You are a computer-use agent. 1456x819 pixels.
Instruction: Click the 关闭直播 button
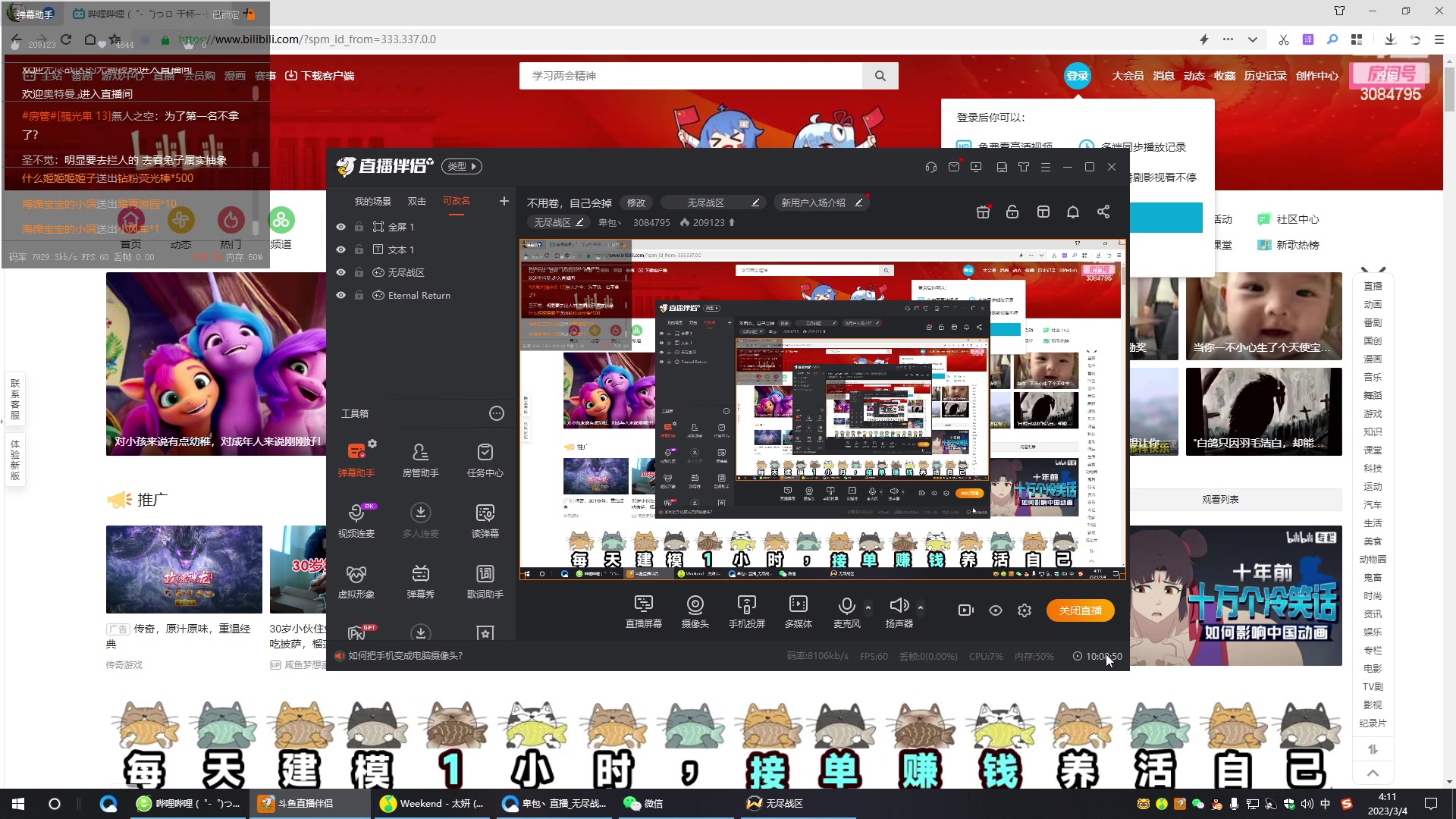click(1081, 610)
